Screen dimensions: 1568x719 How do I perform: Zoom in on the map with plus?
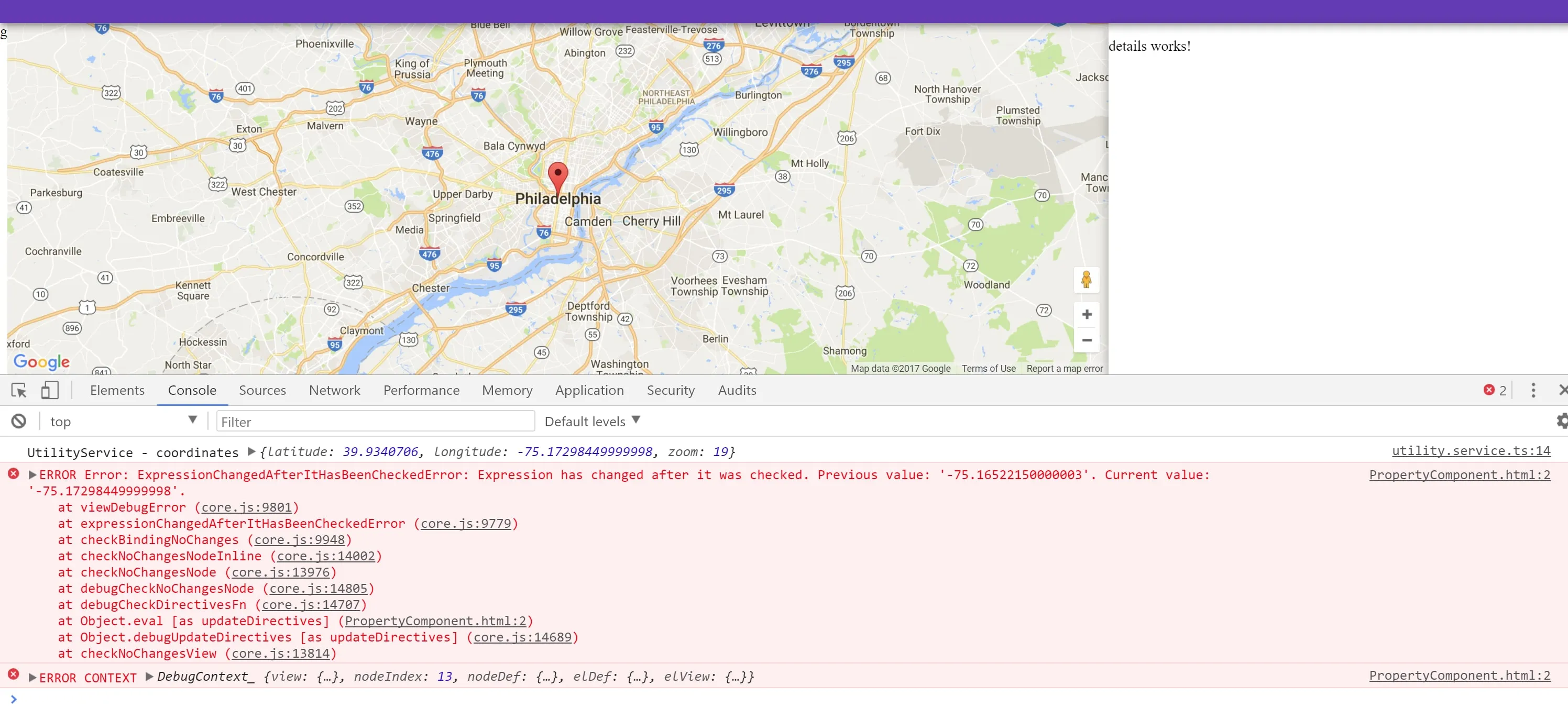click(1087, 315)
